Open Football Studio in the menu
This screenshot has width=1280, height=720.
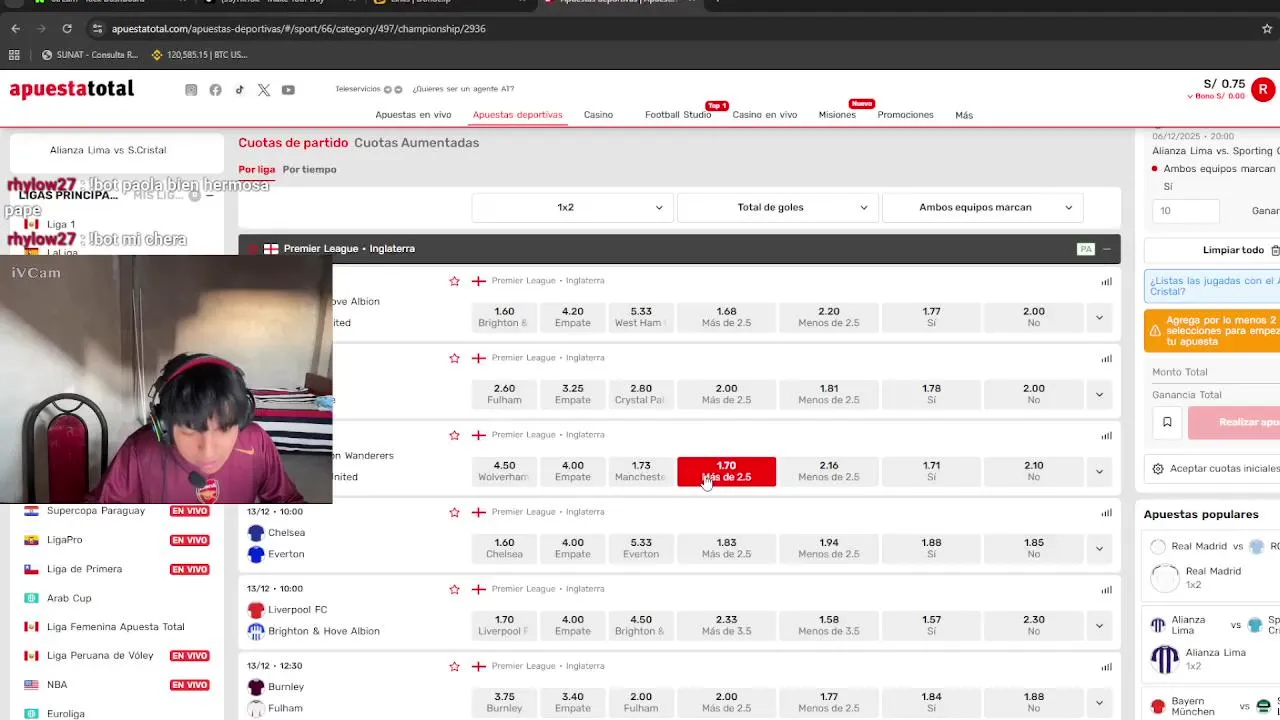click(678, 115)
